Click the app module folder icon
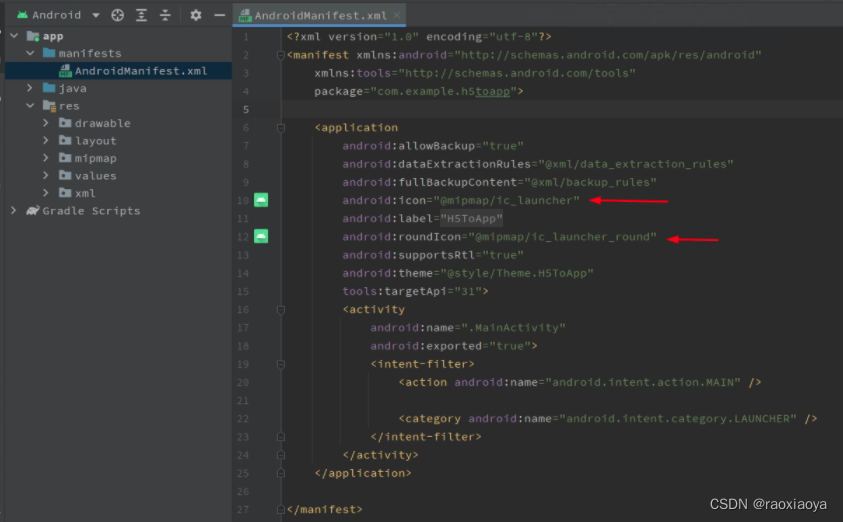 tap(33, 36)
